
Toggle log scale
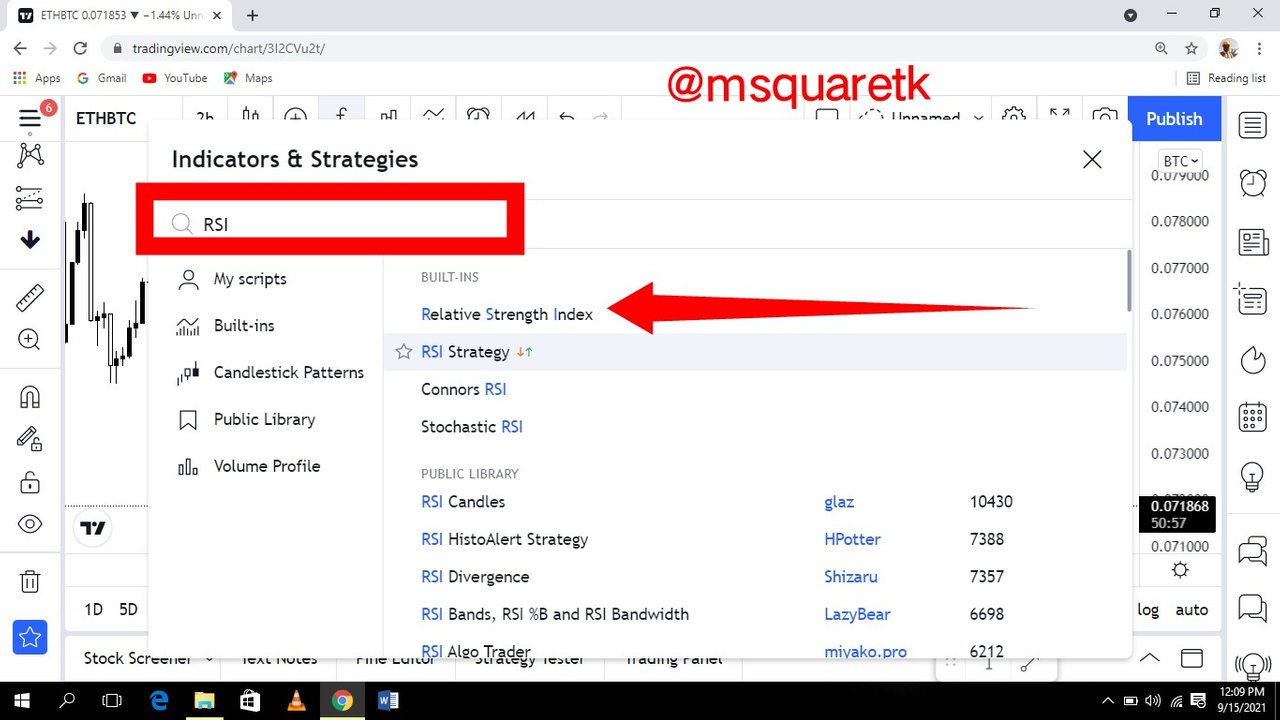(1148, 609)
